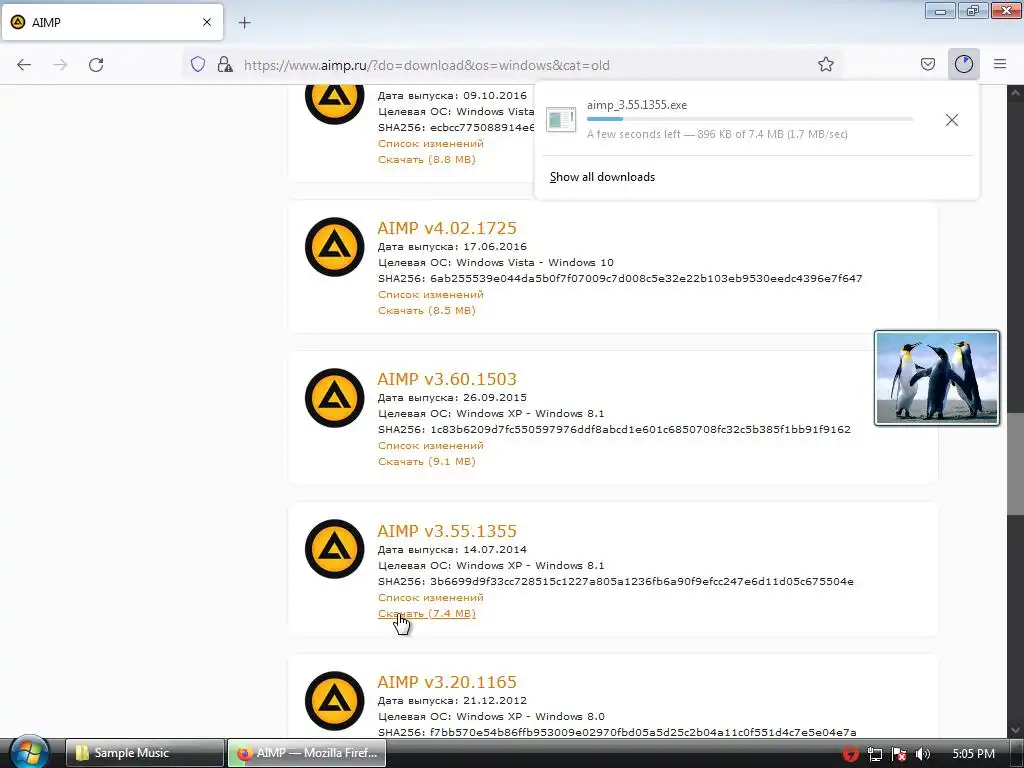Click the download progress bar
The width and height of the screenshot is (1024, 768).
click(x=750, y=119)
